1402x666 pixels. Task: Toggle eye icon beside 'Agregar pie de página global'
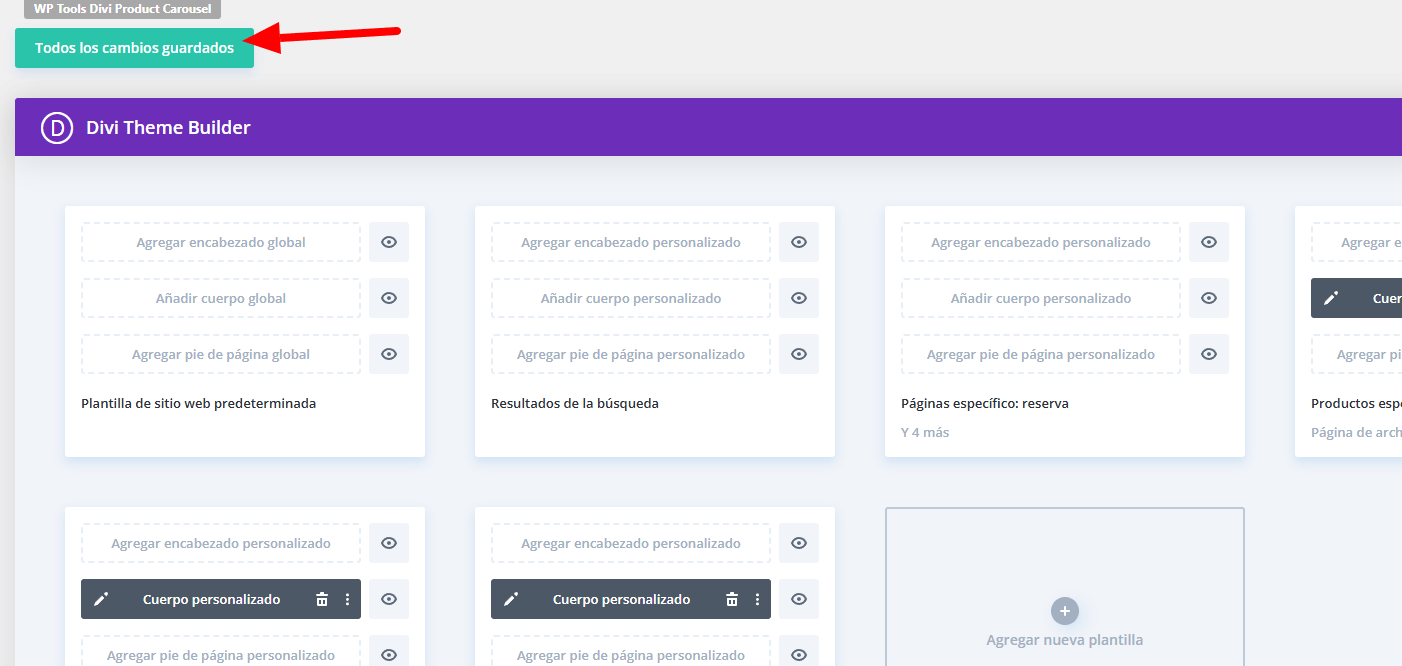tap(389, 354)
